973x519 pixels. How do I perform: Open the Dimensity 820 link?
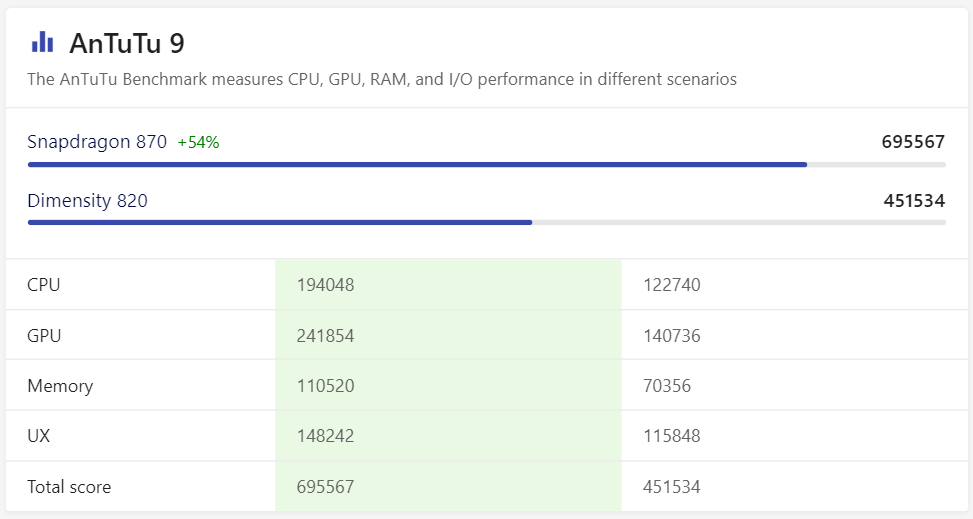87,201
